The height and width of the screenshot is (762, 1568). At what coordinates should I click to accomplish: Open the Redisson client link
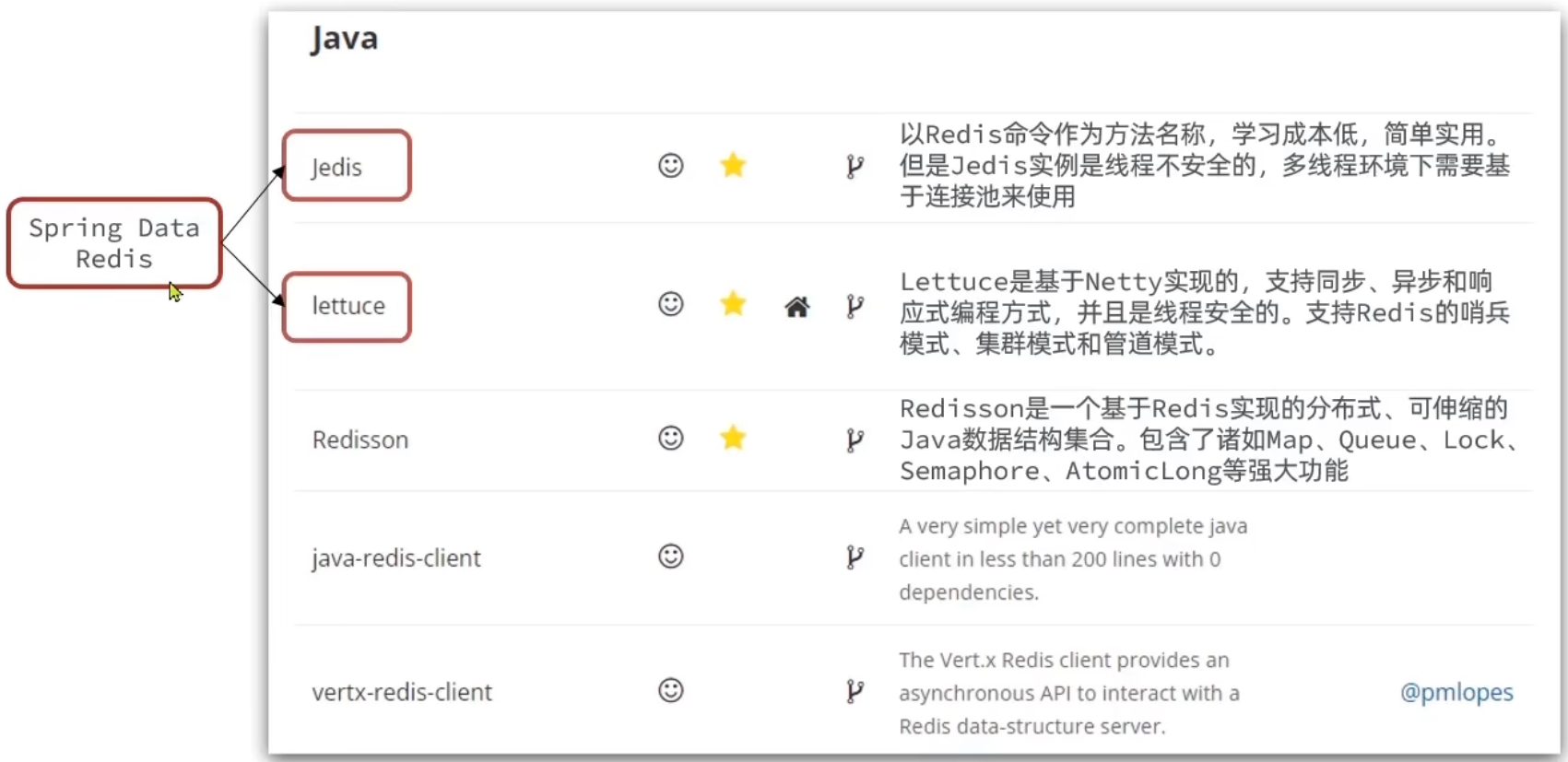(x=360, y=440)
